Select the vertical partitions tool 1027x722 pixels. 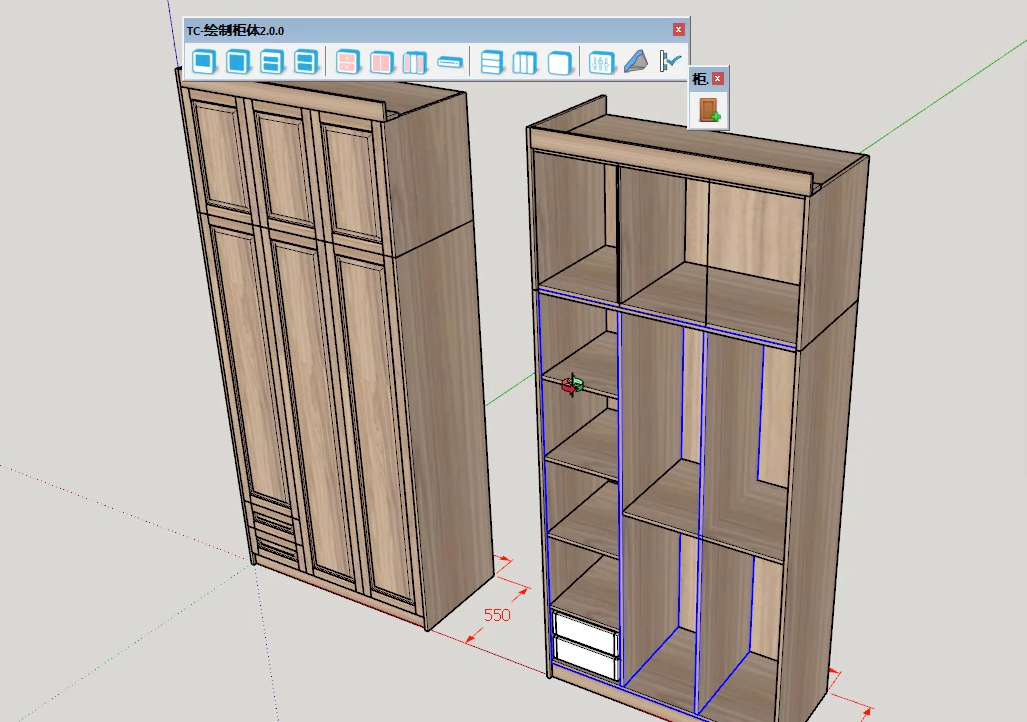524,61
